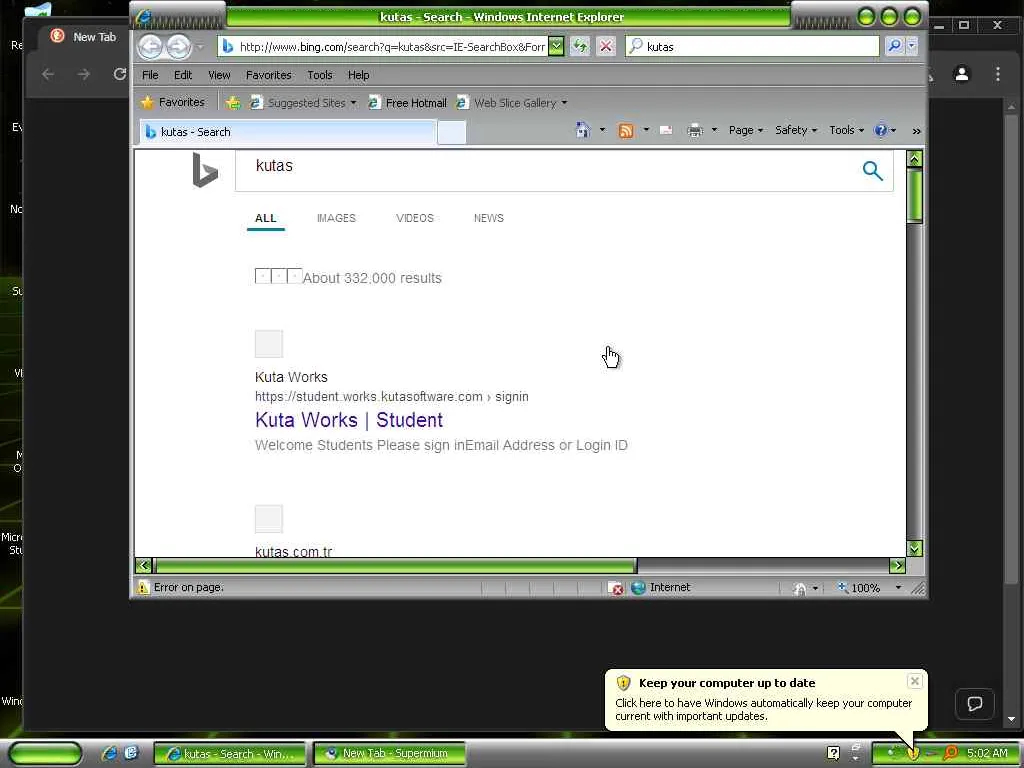This screenshot has height=768, width=1024.
Task: Click the Read Mail envelope icon
Action: click(x=666, y=131)
